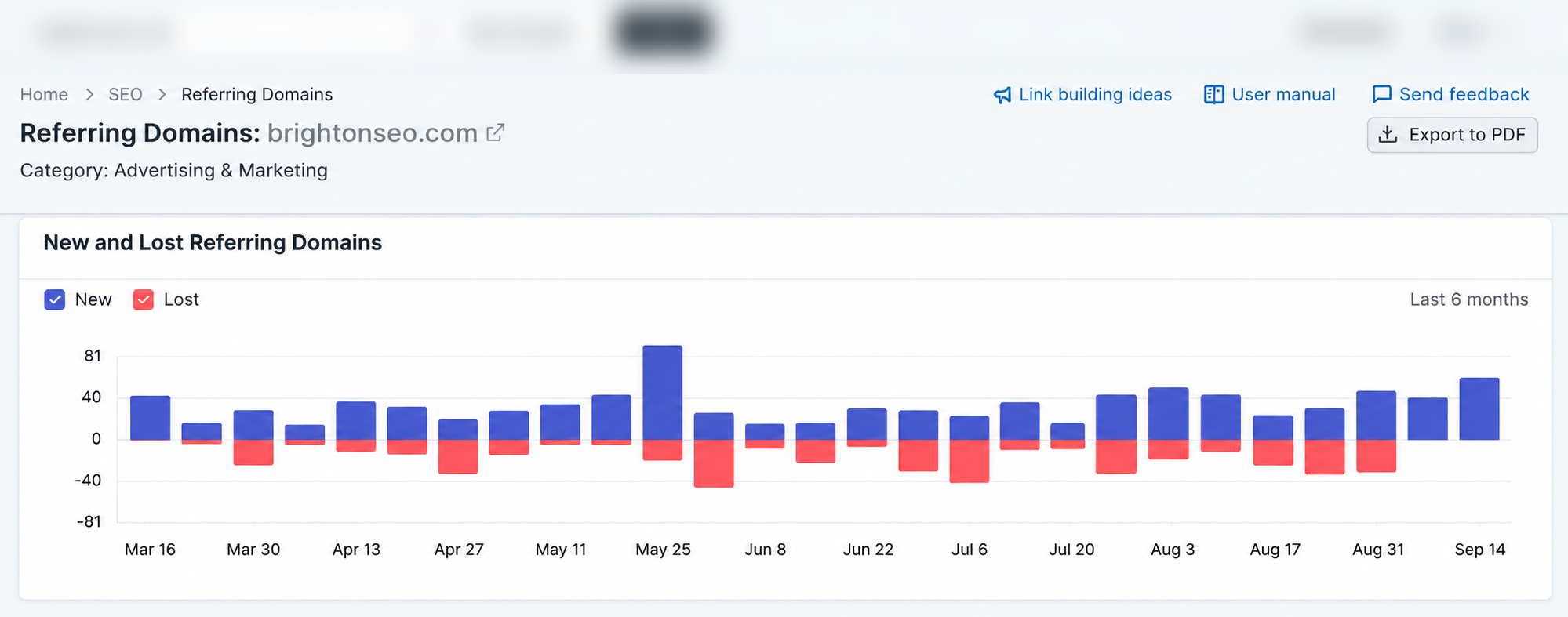Click the red Lost bar at Mar 30
This screenshot has width=1568, height=617.
(x=253, y=452)
